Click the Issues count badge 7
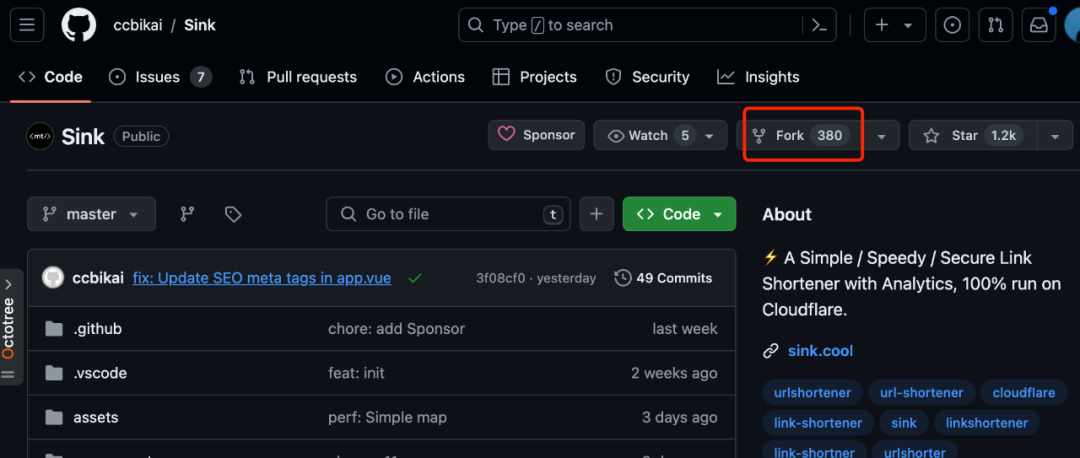Viewport: 1080px width, 458px height. pos(200,77)
